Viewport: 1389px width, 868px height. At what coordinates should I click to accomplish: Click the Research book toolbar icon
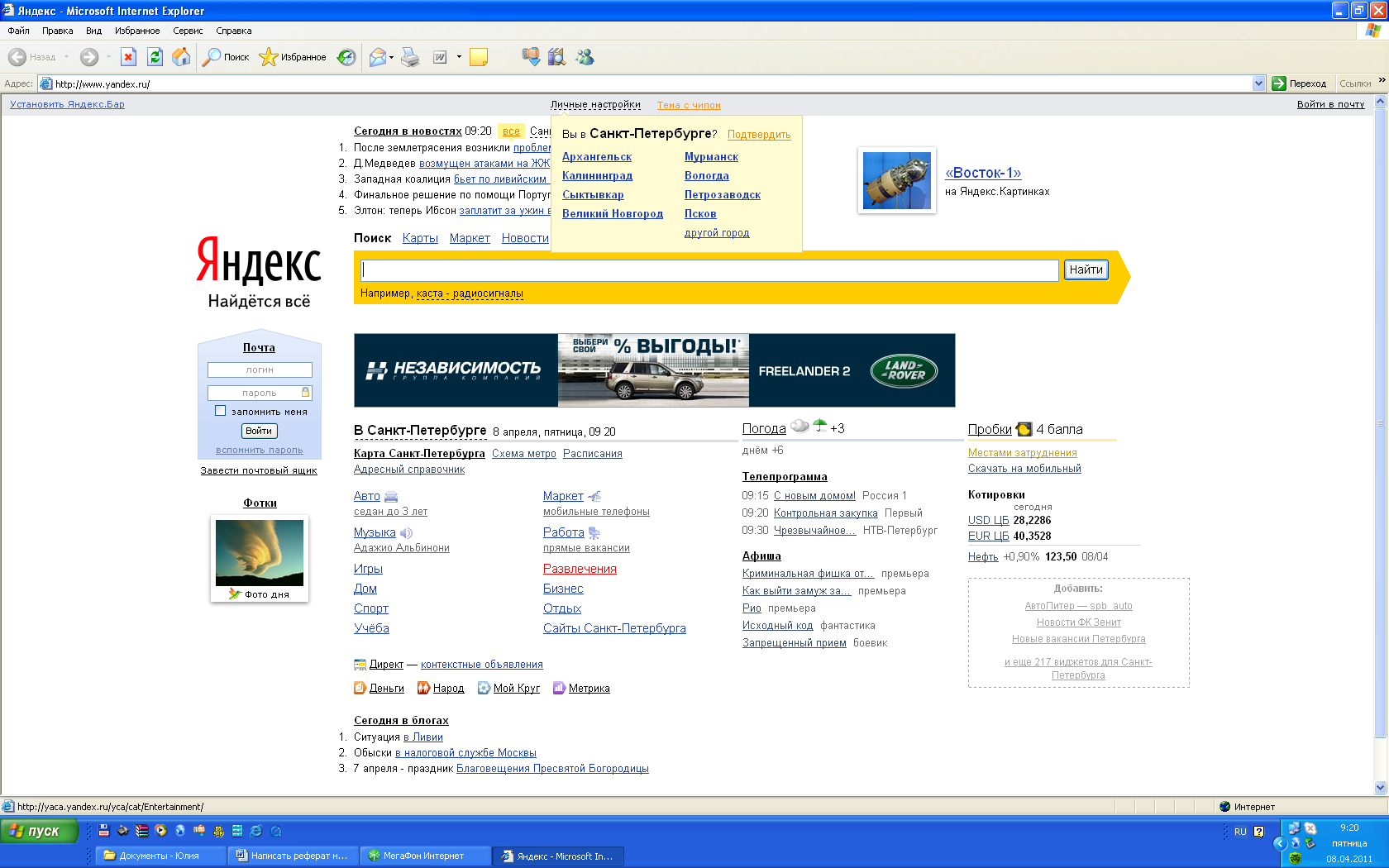pyautogui.click(x=556, y=57)
